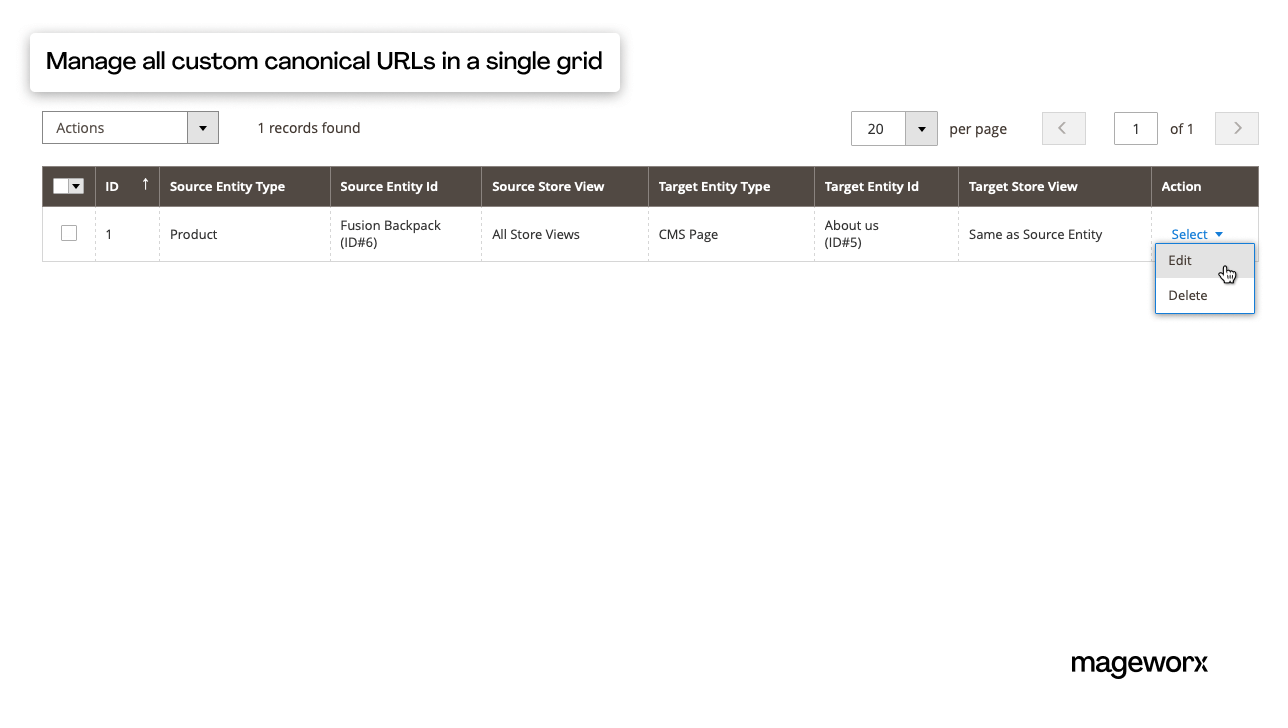Viewport: 1288px width, 728px height.
Task: Expand the per page size dropdown
Action: click(921, 129)
